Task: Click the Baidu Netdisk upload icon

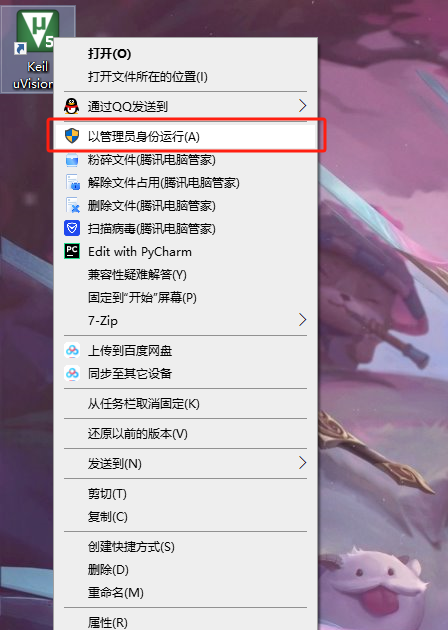Action: tap(72, 350)
